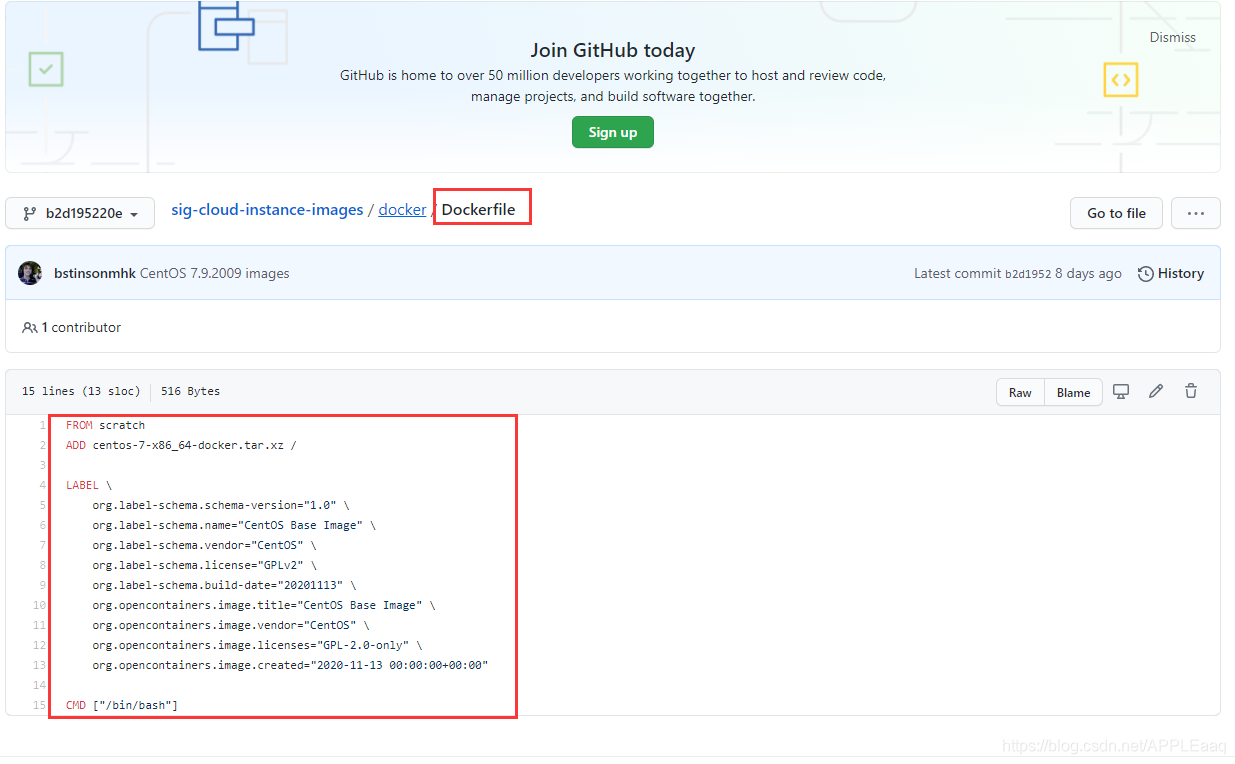Click the schema-version="1.0" code line
1235x764 pixels.
(x=221, y=505)
